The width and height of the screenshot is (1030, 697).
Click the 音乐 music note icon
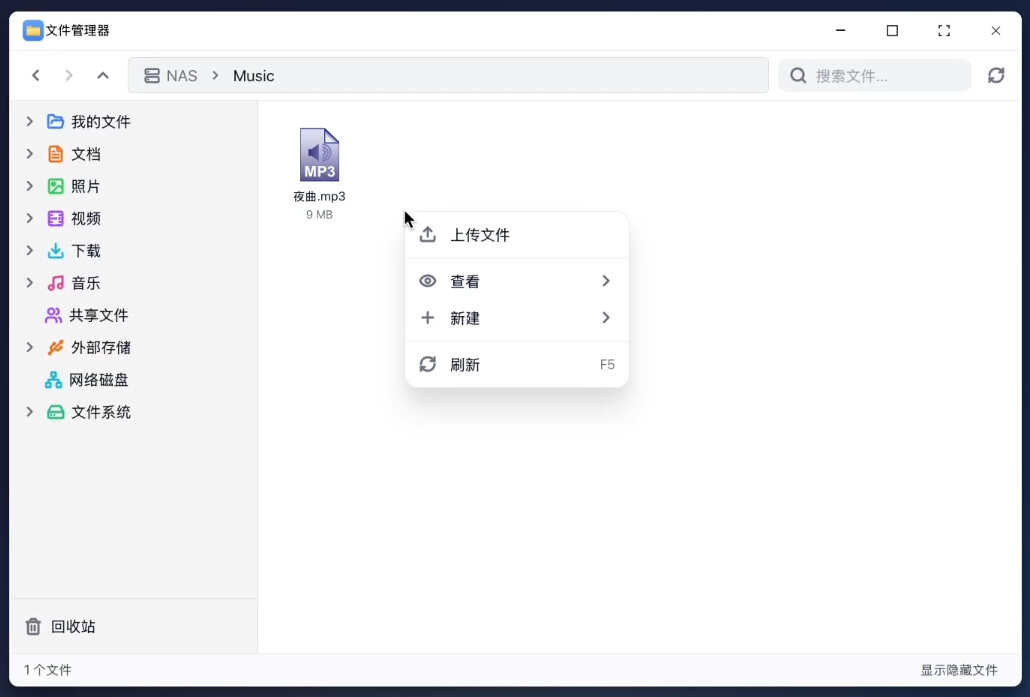[x=56, y=282]
